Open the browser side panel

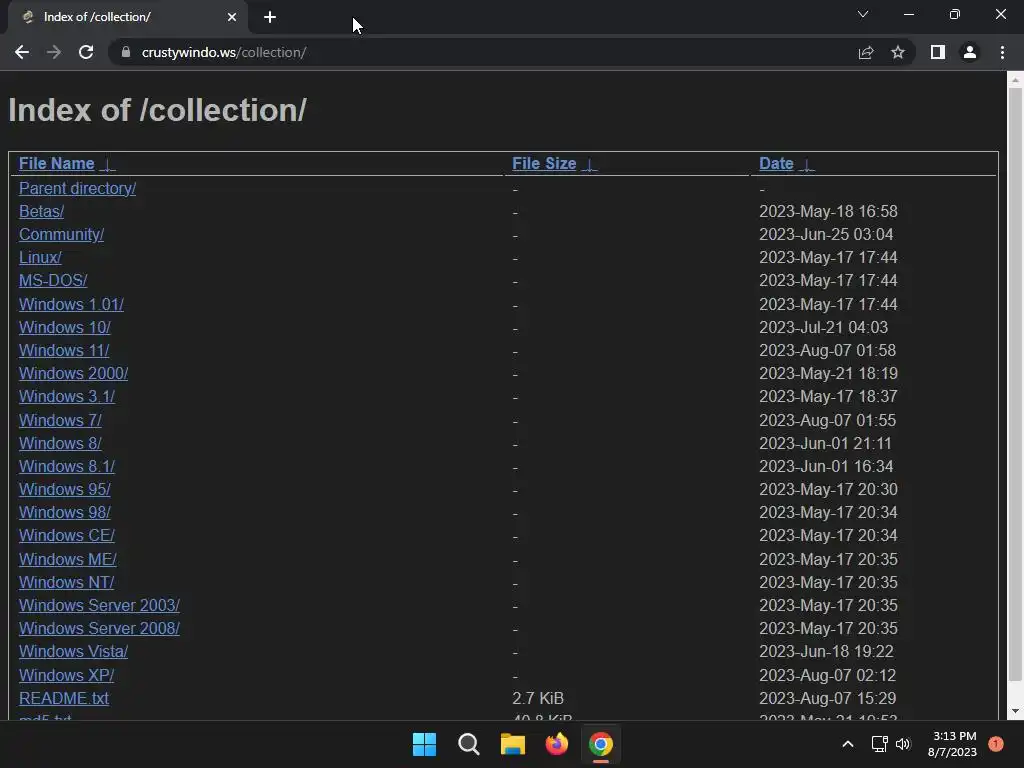click(938, 52)
